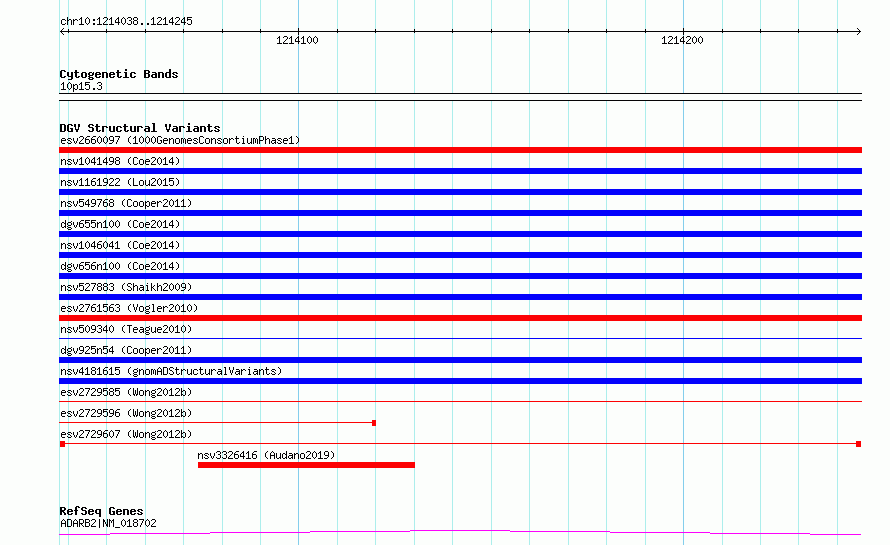The image size is (890, 545).
Task: Select the red bar for nsv3326416
Action: coord(307,465)
